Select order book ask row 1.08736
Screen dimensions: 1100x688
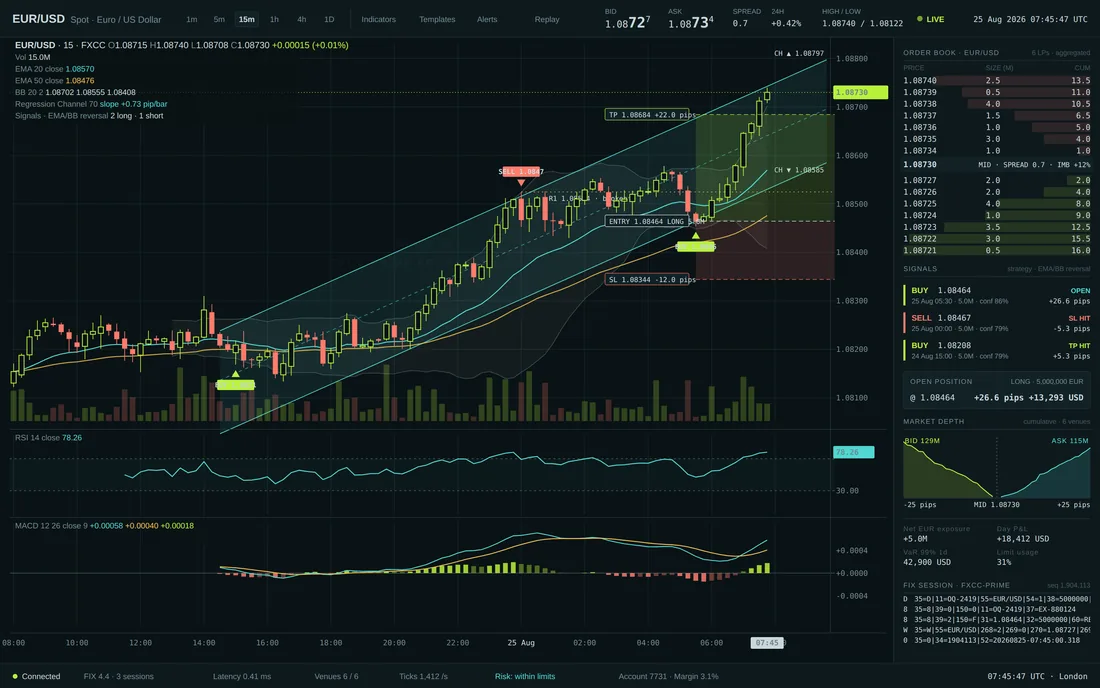coord(996,128)
